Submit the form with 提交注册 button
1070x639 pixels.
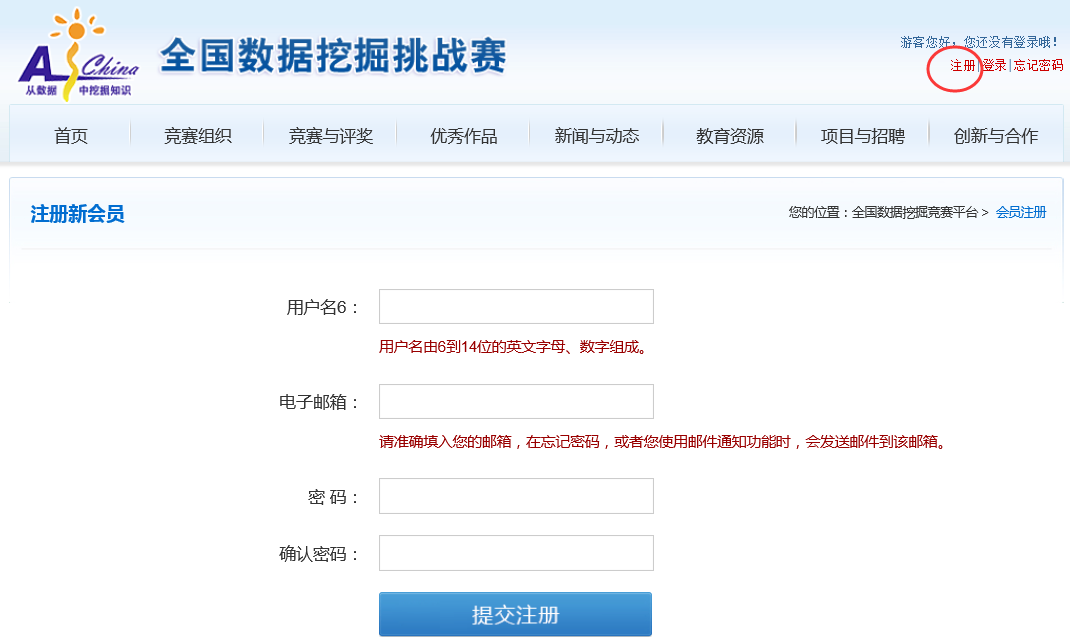pyautogui.click(x=516, y=614)
